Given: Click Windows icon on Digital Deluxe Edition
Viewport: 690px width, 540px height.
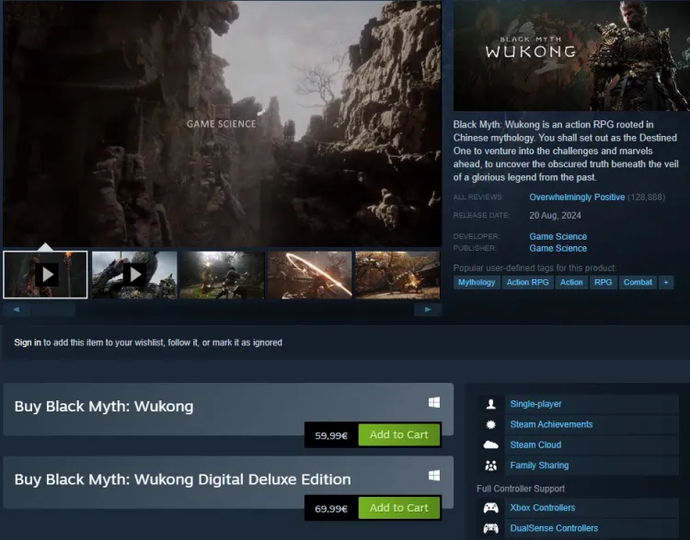Looking at the screenshot, I should [x=434, y=475].
